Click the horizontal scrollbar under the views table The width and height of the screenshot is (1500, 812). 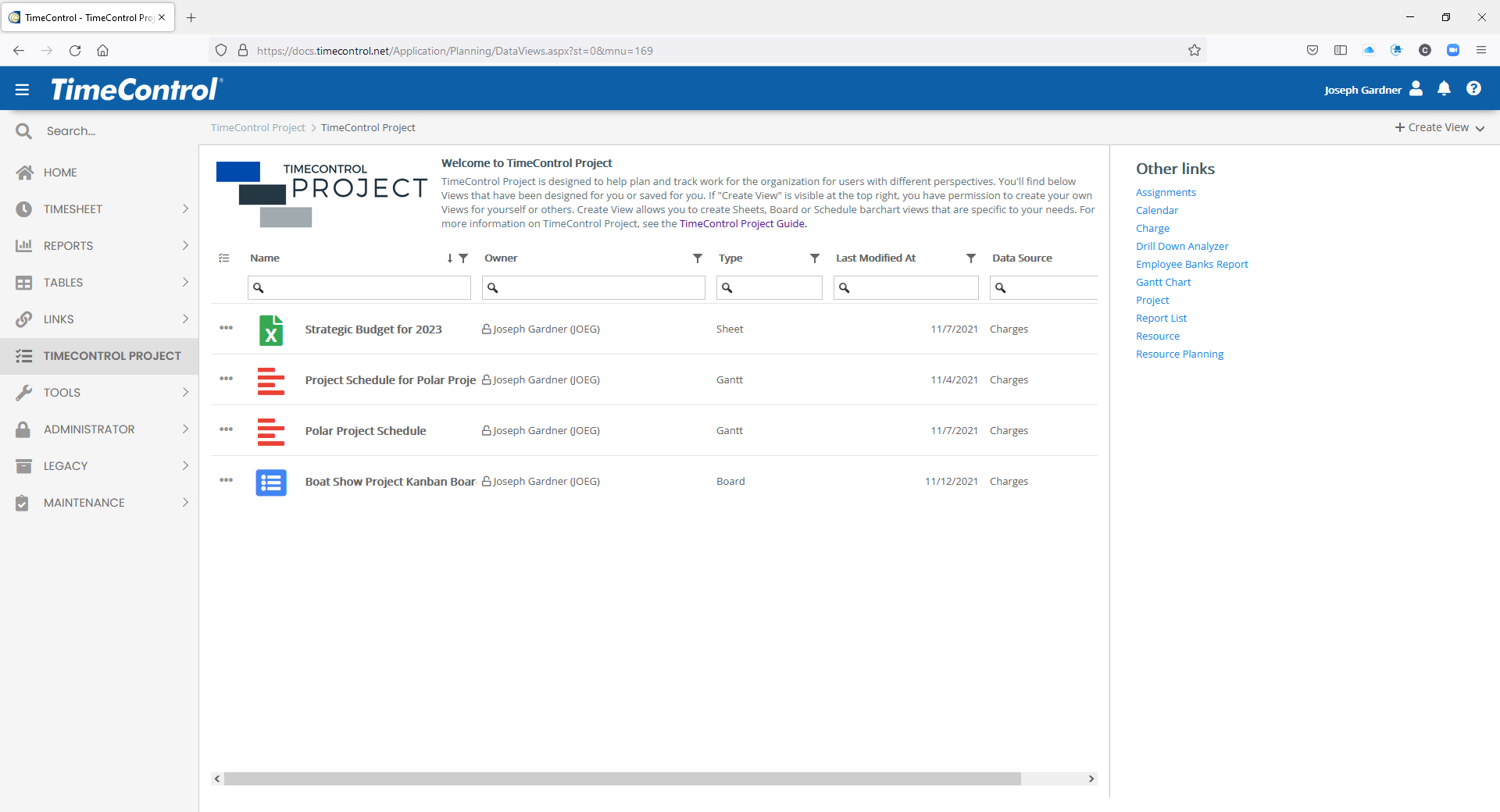click(x=622, y=779)
